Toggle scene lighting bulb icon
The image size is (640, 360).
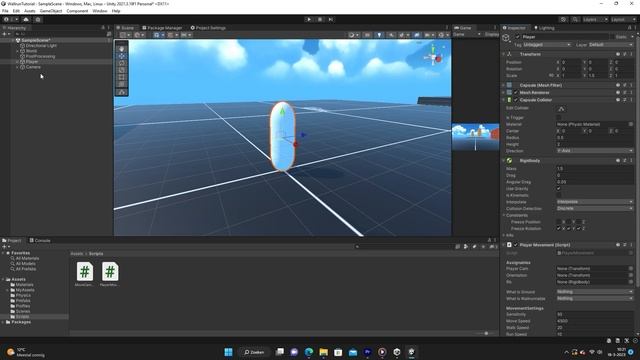click(379, 35)
